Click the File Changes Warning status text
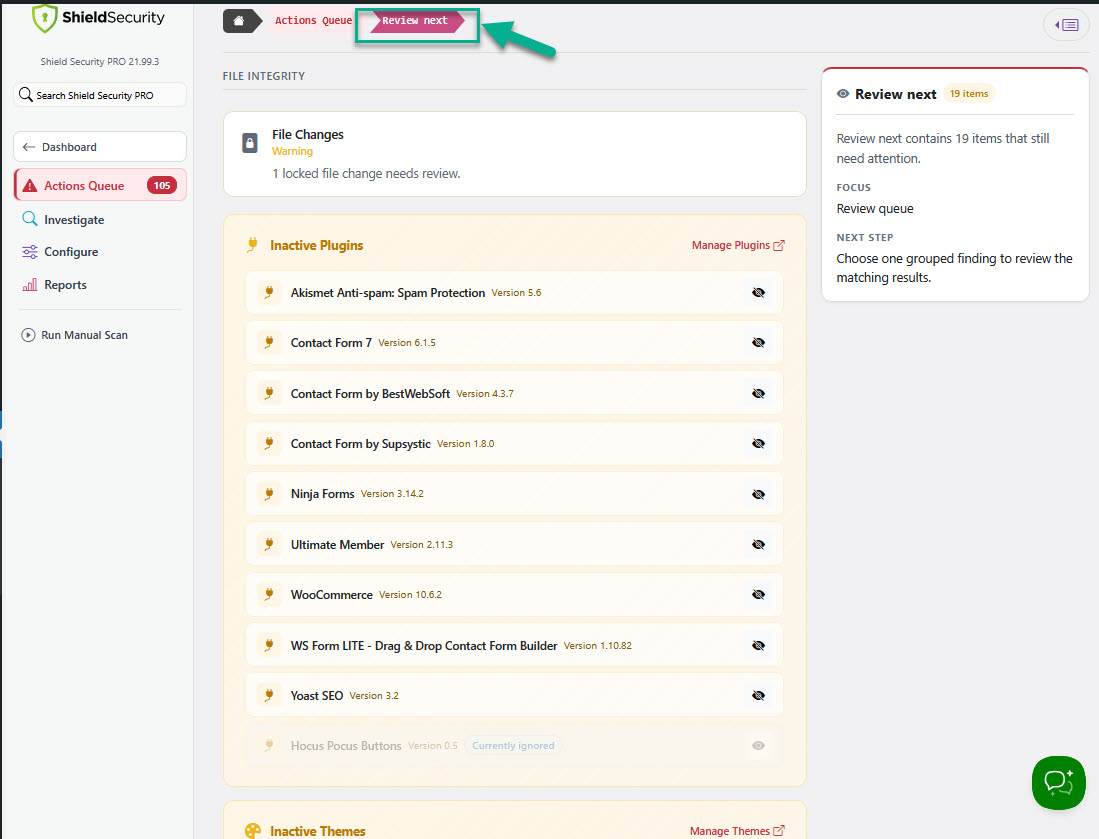The height and width of the screenshot is (839, 1099). [292, 151]
